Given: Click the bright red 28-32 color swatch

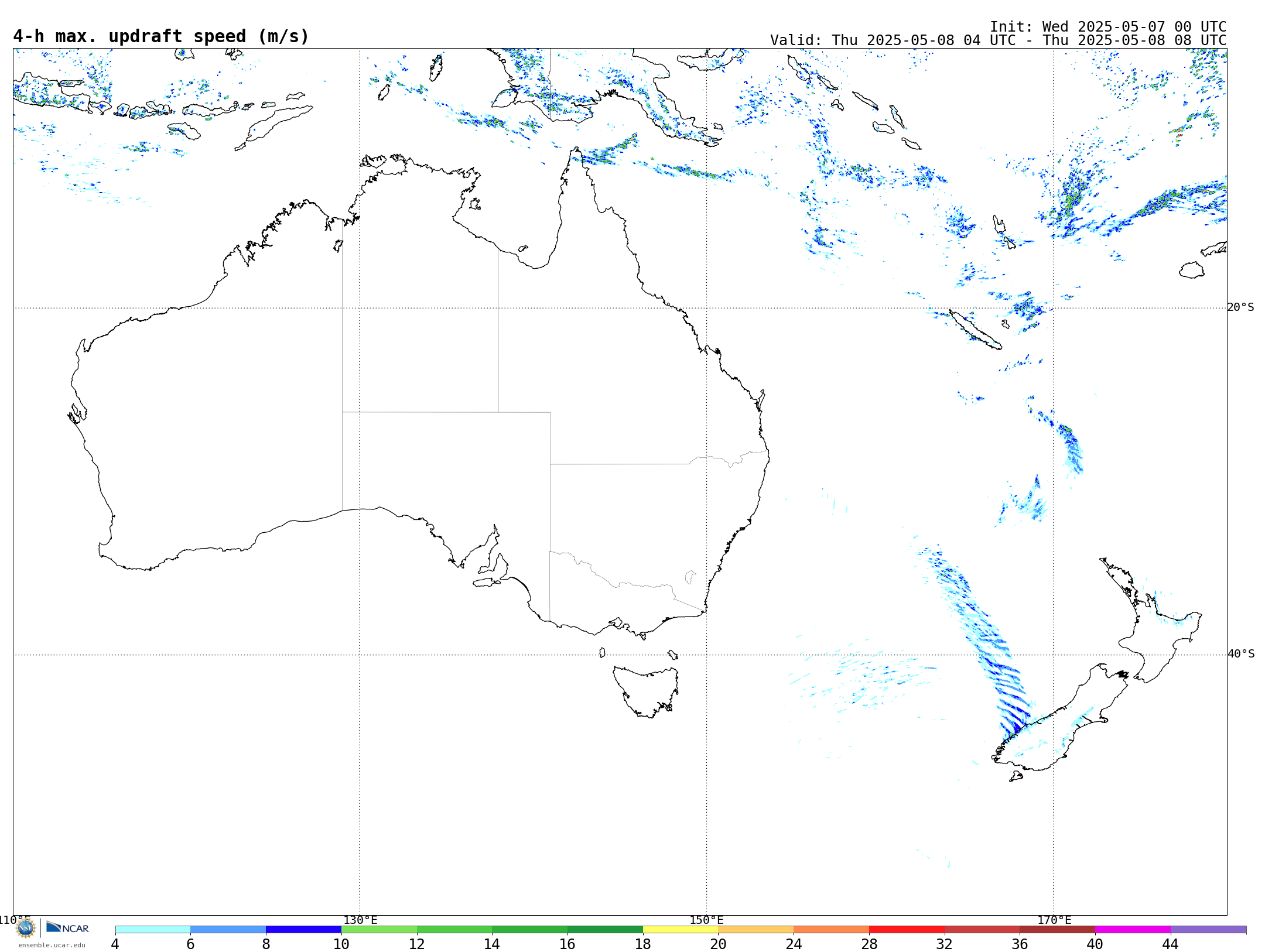Looking at the screenshot, I should click(907, 929).
